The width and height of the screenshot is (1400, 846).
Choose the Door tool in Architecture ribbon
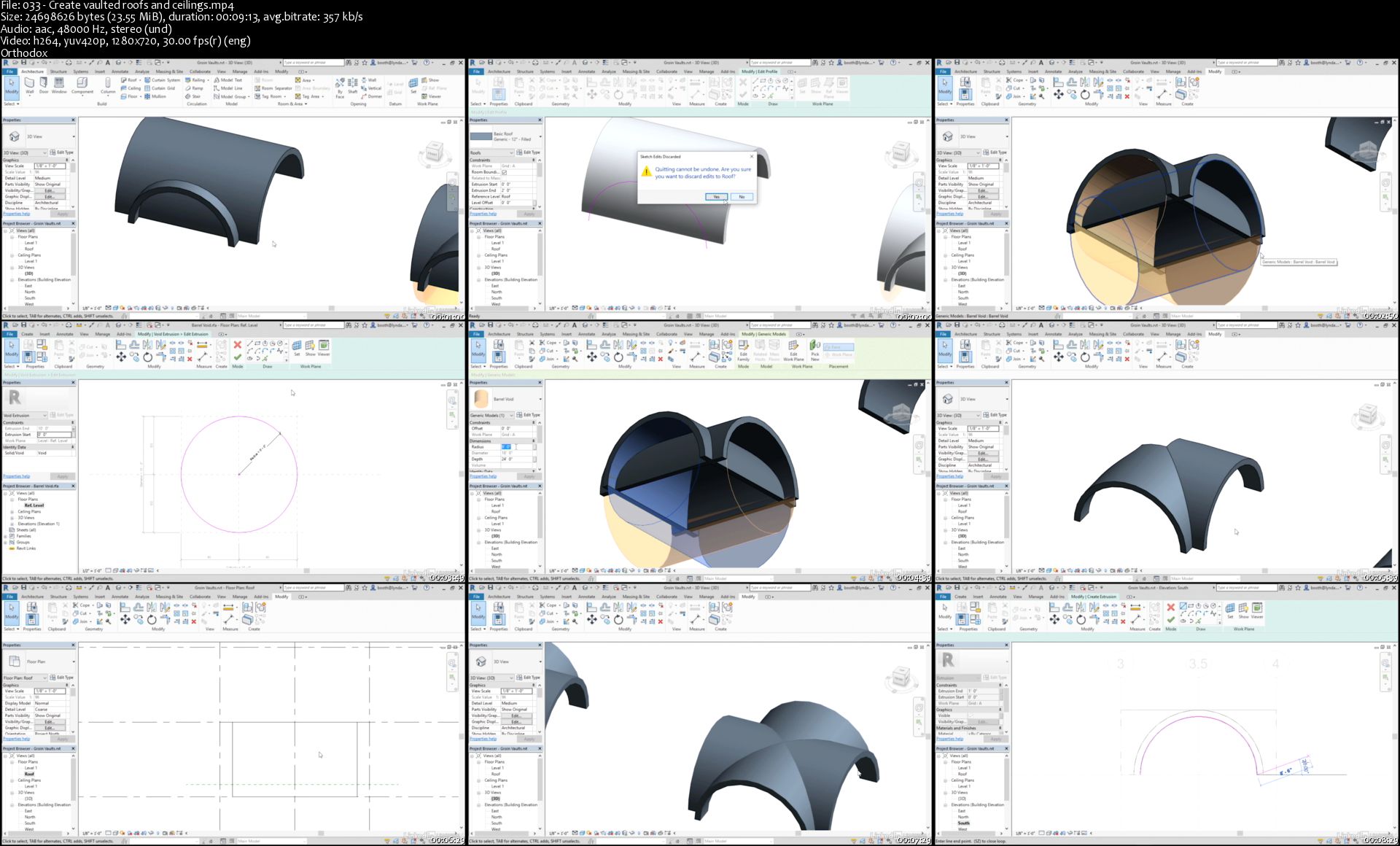click(x=44, y=85)
